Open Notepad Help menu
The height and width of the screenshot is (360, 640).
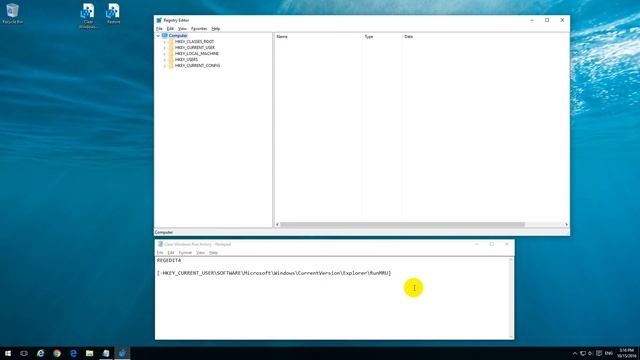pyautogui.click(x=213, y=253)
